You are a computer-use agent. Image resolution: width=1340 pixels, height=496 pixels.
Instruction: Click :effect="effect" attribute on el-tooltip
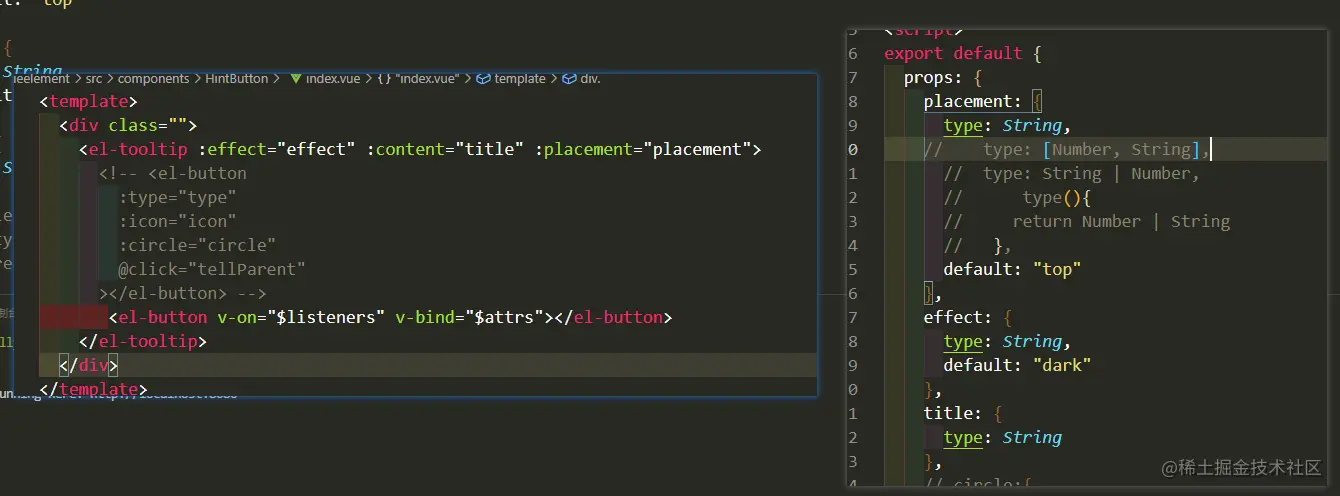click(x=277, y=149)
